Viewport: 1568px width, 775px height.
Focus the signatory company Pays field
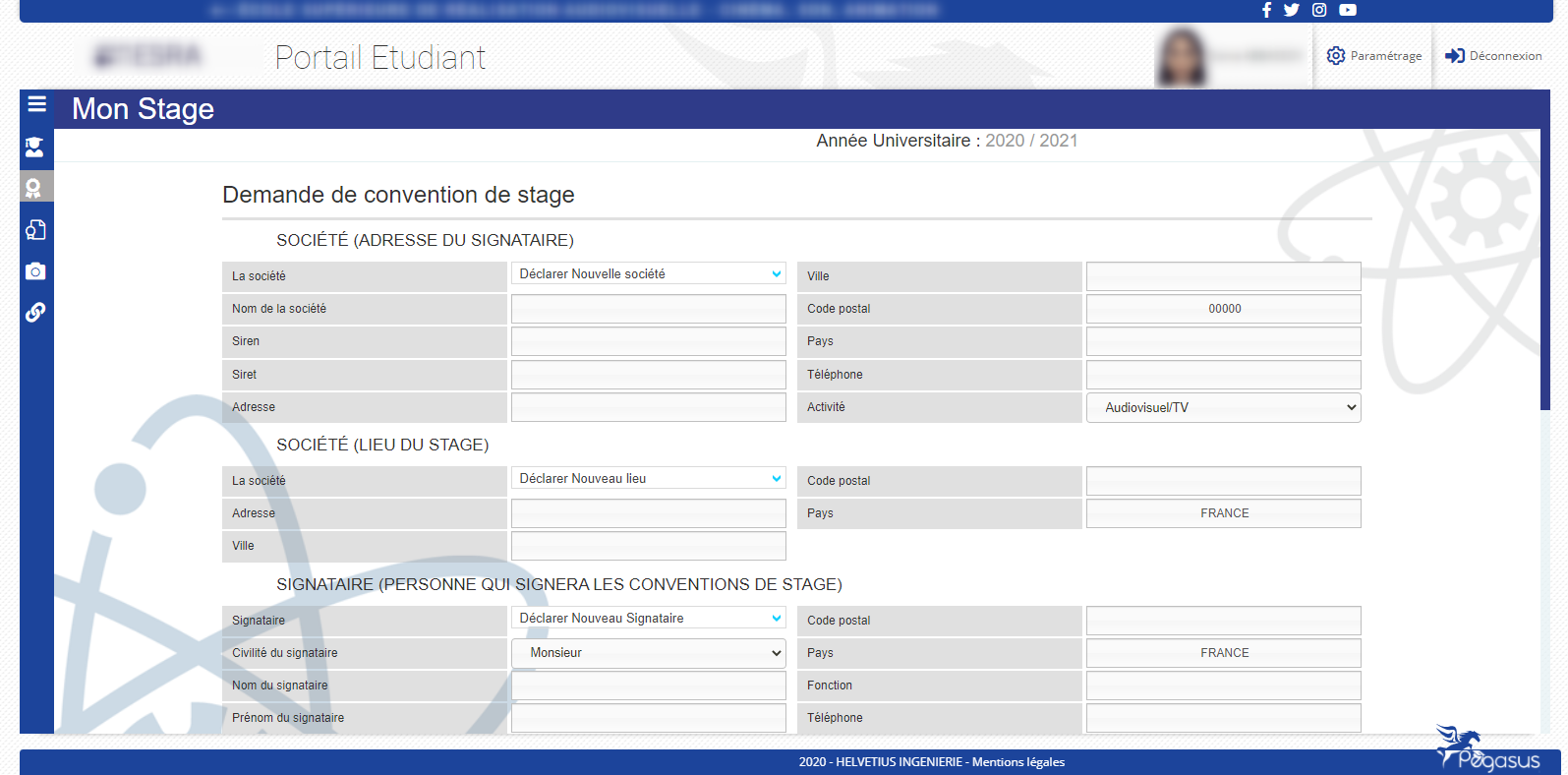coord(1224,341)
